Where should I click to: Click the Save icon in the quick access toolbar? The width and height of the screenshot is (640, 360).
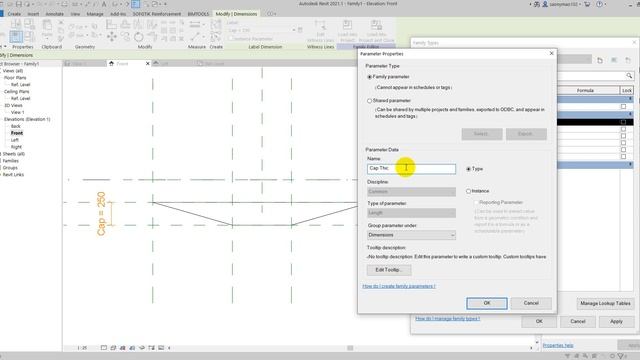pos(19,4)
